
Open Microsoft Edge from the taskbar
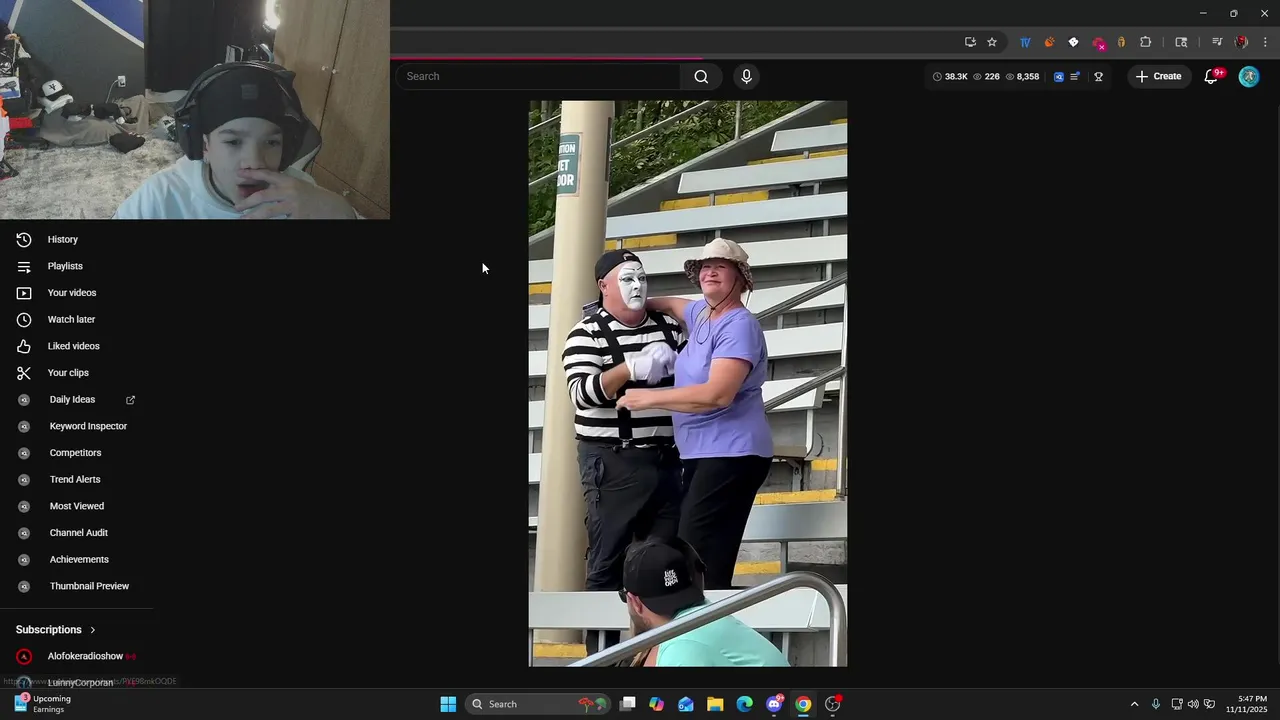(744, 704)
